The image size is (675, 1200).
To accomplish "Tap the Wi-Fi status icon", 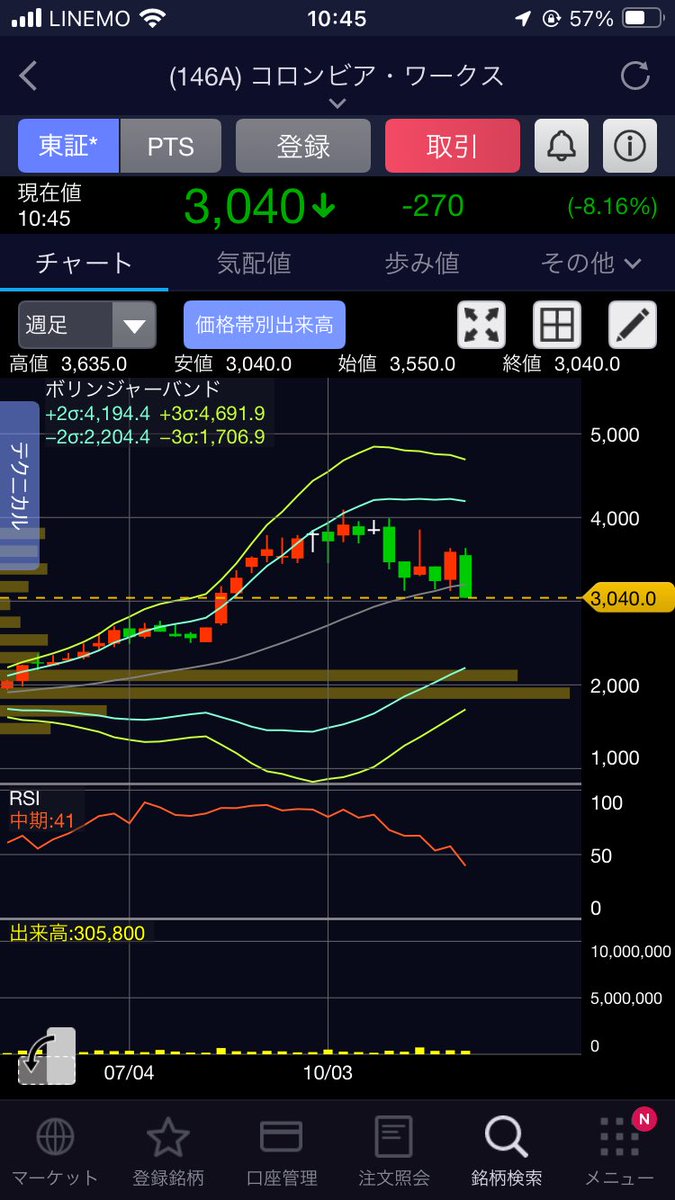I will (x=154, y=18).
